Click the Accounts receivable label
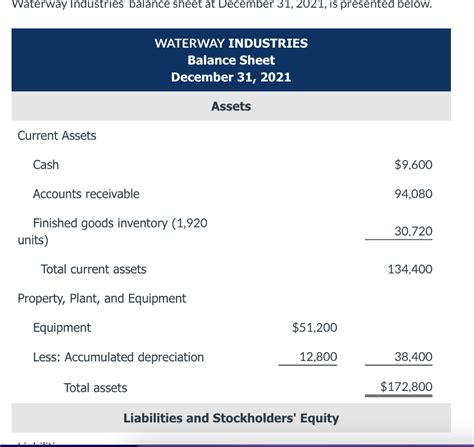Viewport: 474px width, 447px height. pyautogui.click(x=86, y=194)
